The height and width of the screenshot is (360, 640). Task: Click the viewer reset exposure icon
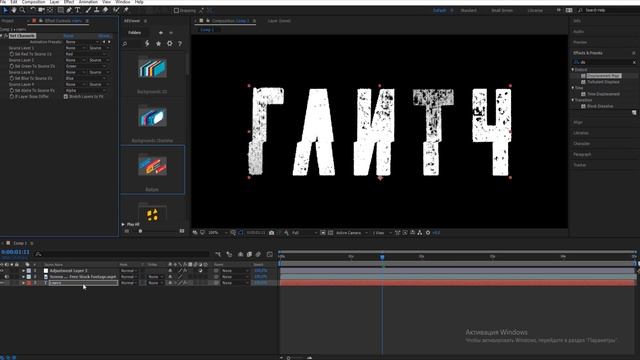(428, 233)
